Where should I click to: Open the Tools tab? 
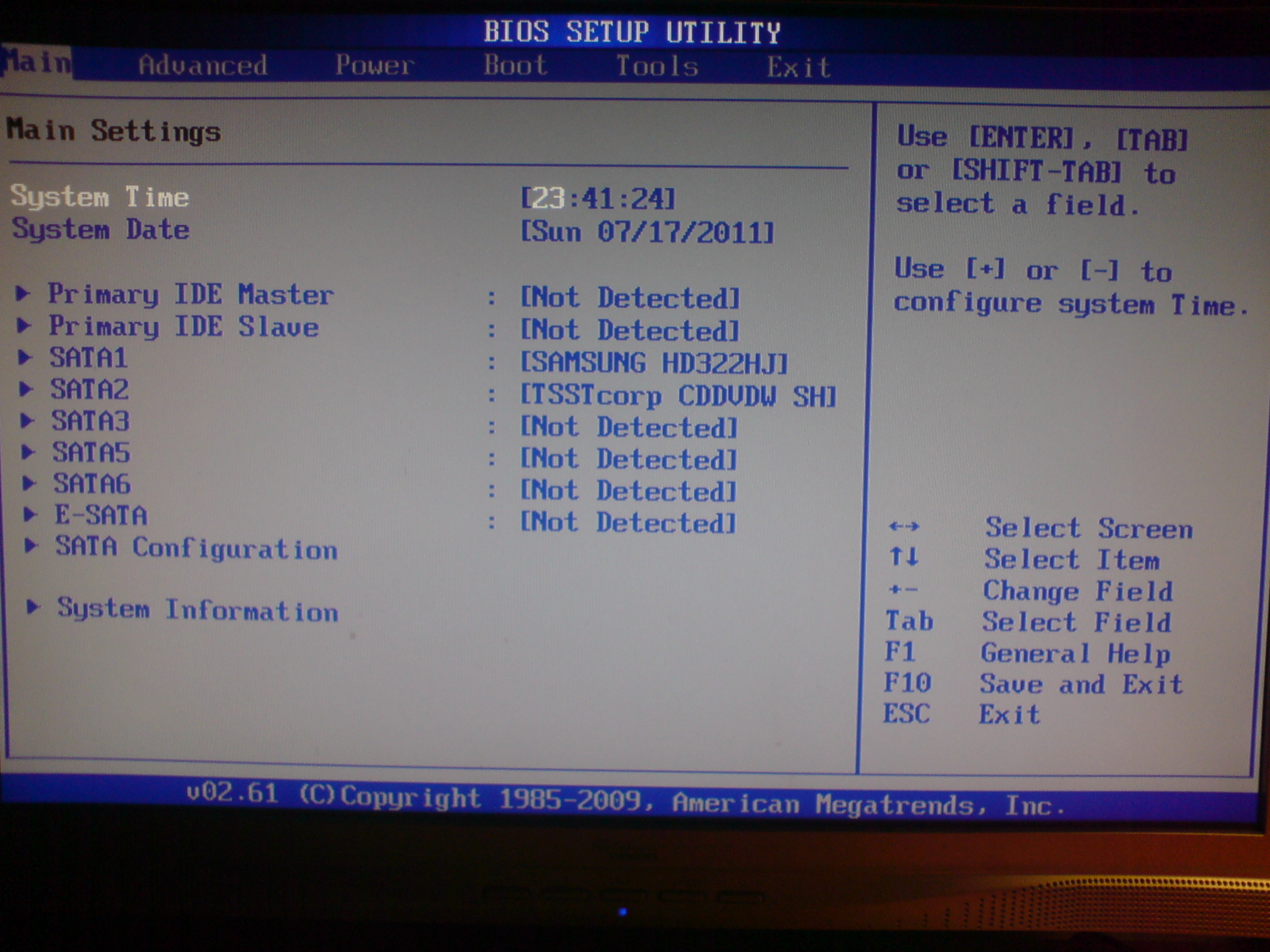point(657,67)
